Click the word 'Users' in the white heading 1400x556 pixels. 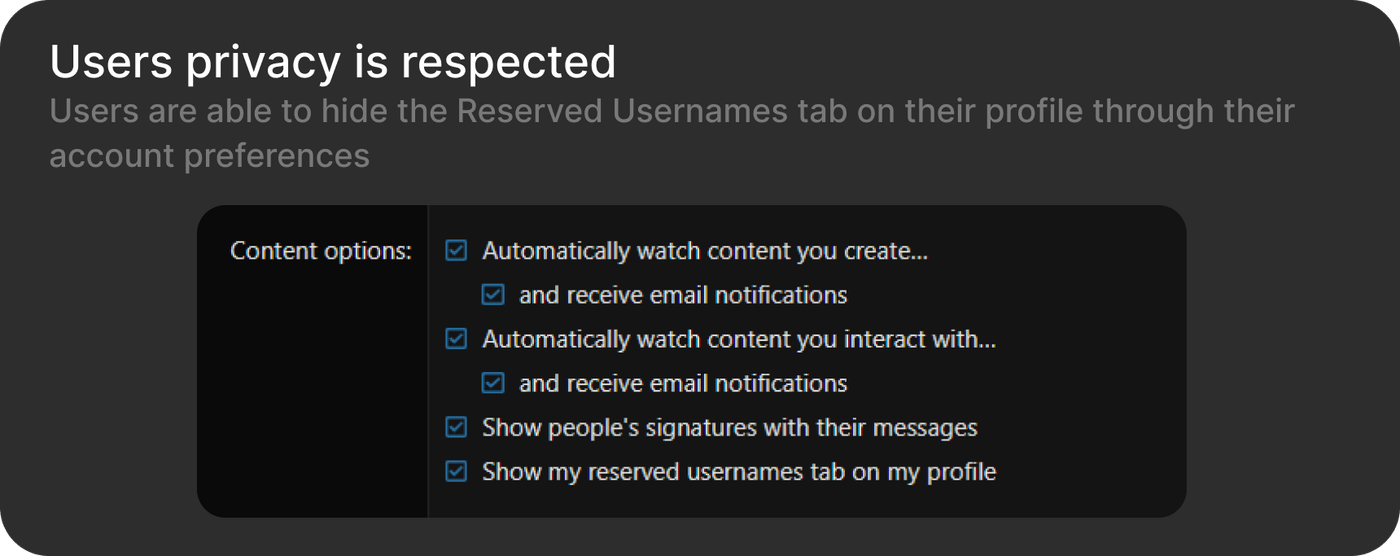pyautogui.click(x=111, y=63)
